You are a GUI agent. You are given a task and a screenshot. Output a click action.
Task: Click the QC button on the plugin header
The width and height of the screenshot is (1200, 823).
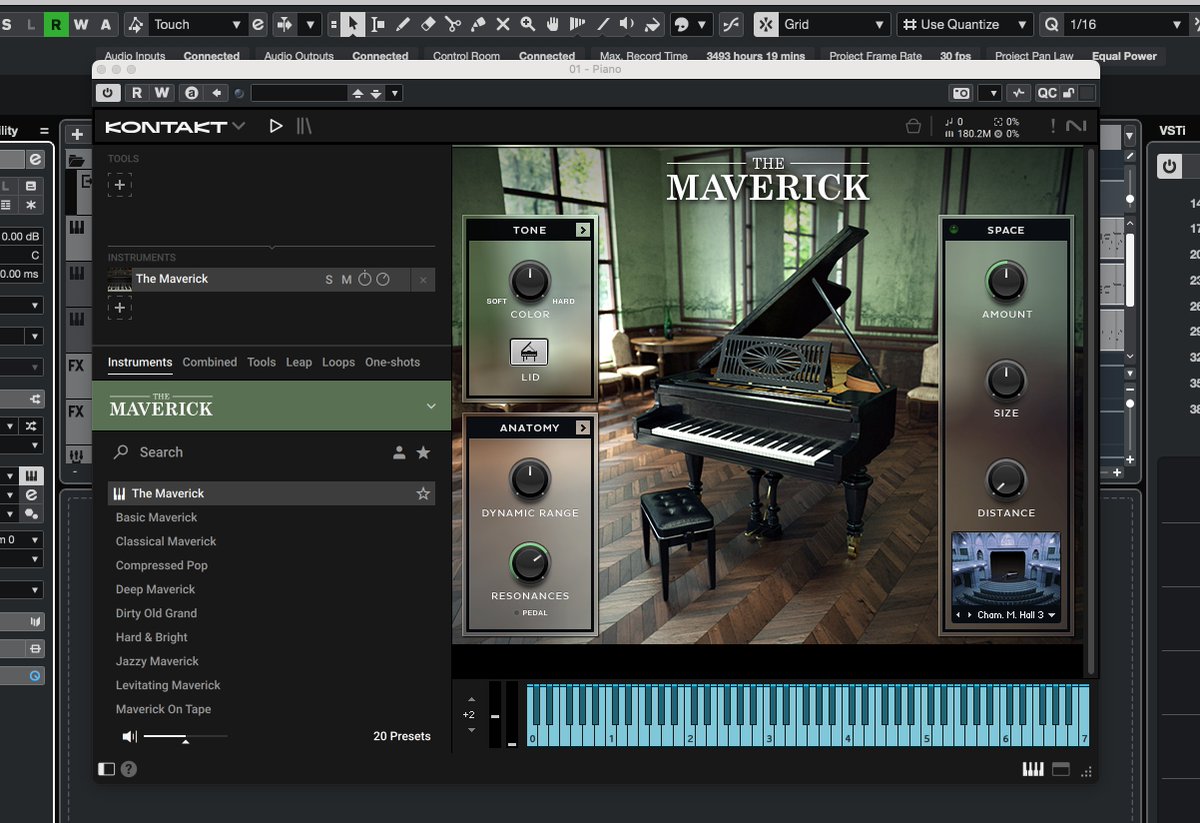[1048, 92]
